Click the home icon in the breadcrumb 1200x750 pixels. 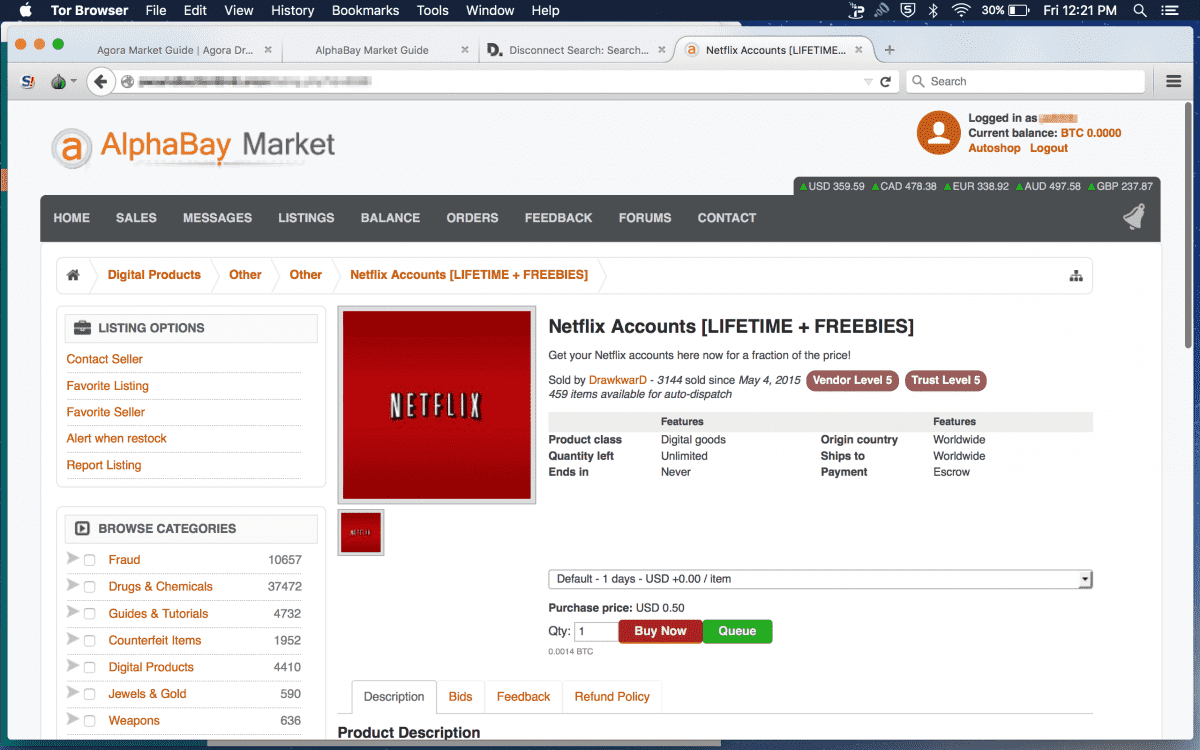click(x=73, y=275)
